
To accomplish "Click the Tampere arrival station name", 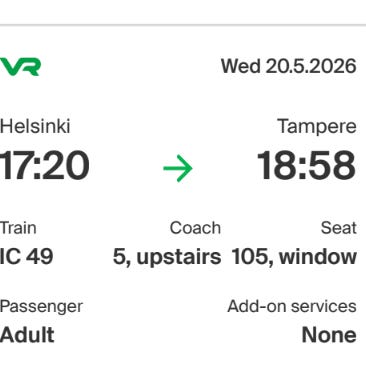I will pos(317,127).
